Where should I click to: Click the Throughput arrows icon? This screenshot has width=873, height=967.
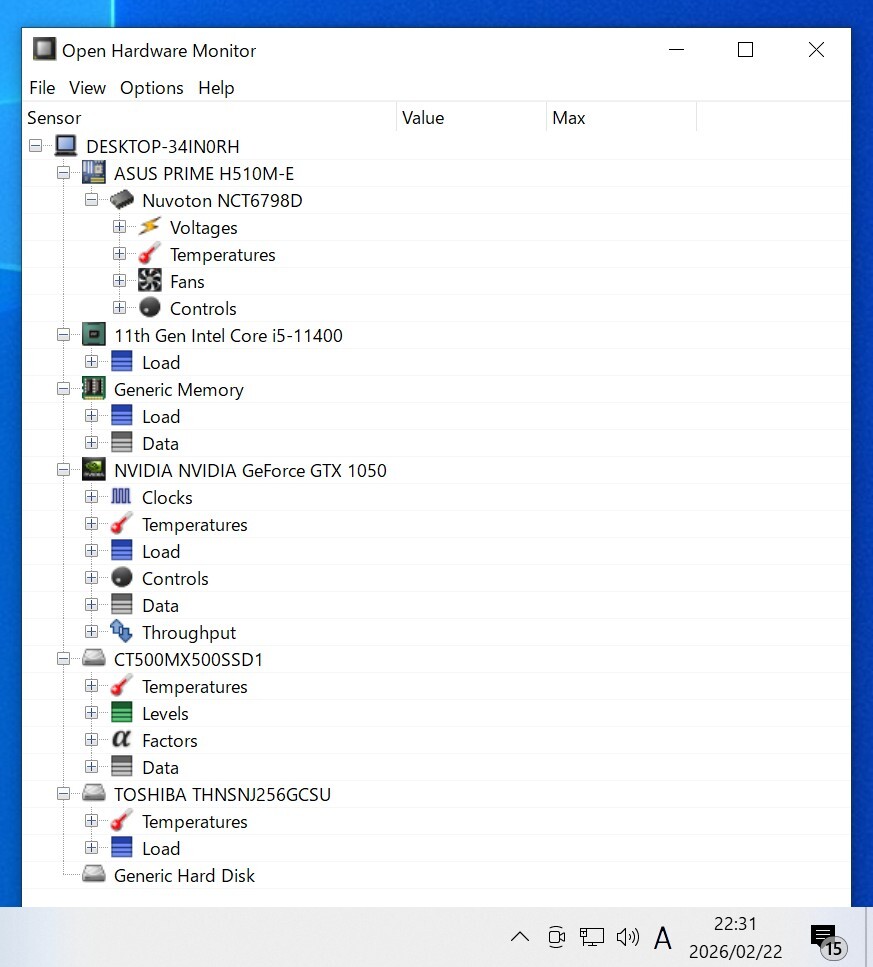(x=121, y=632)
